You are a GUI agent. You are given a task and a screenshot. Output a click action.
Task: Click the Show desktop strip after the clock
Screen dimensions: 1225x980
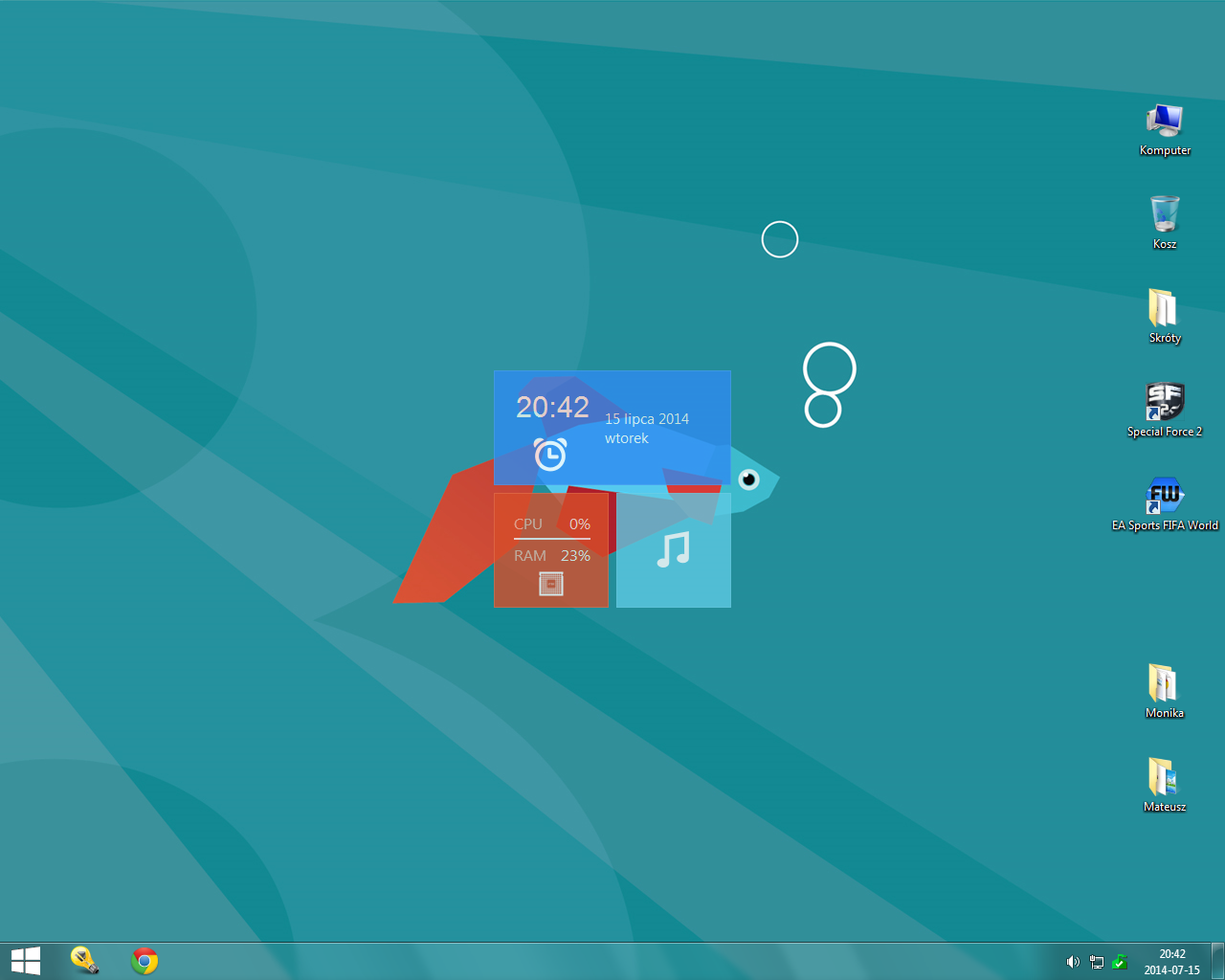coord(1217,961)
